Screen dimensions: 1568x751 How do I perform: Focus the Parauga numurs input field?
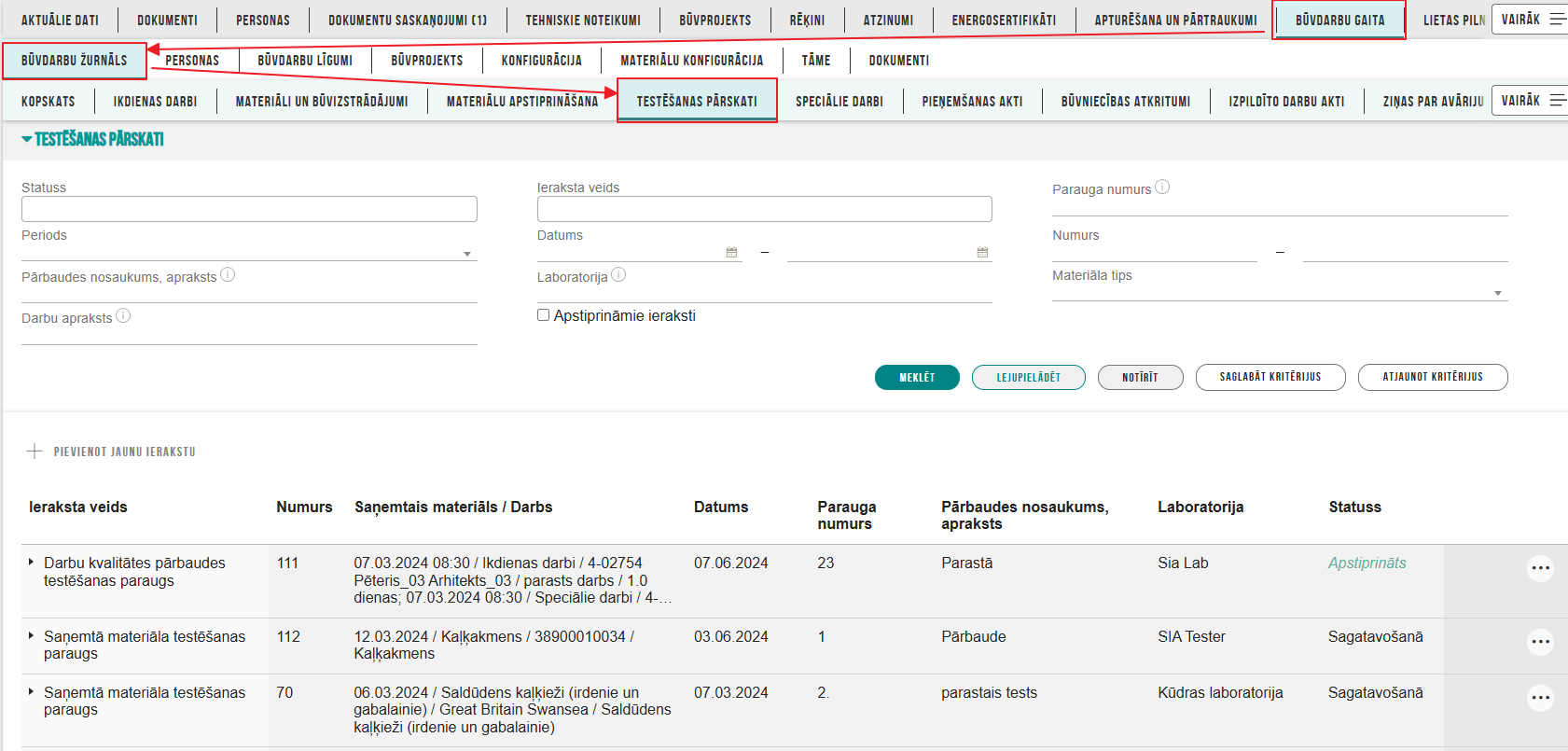[x=1280, y=207]
